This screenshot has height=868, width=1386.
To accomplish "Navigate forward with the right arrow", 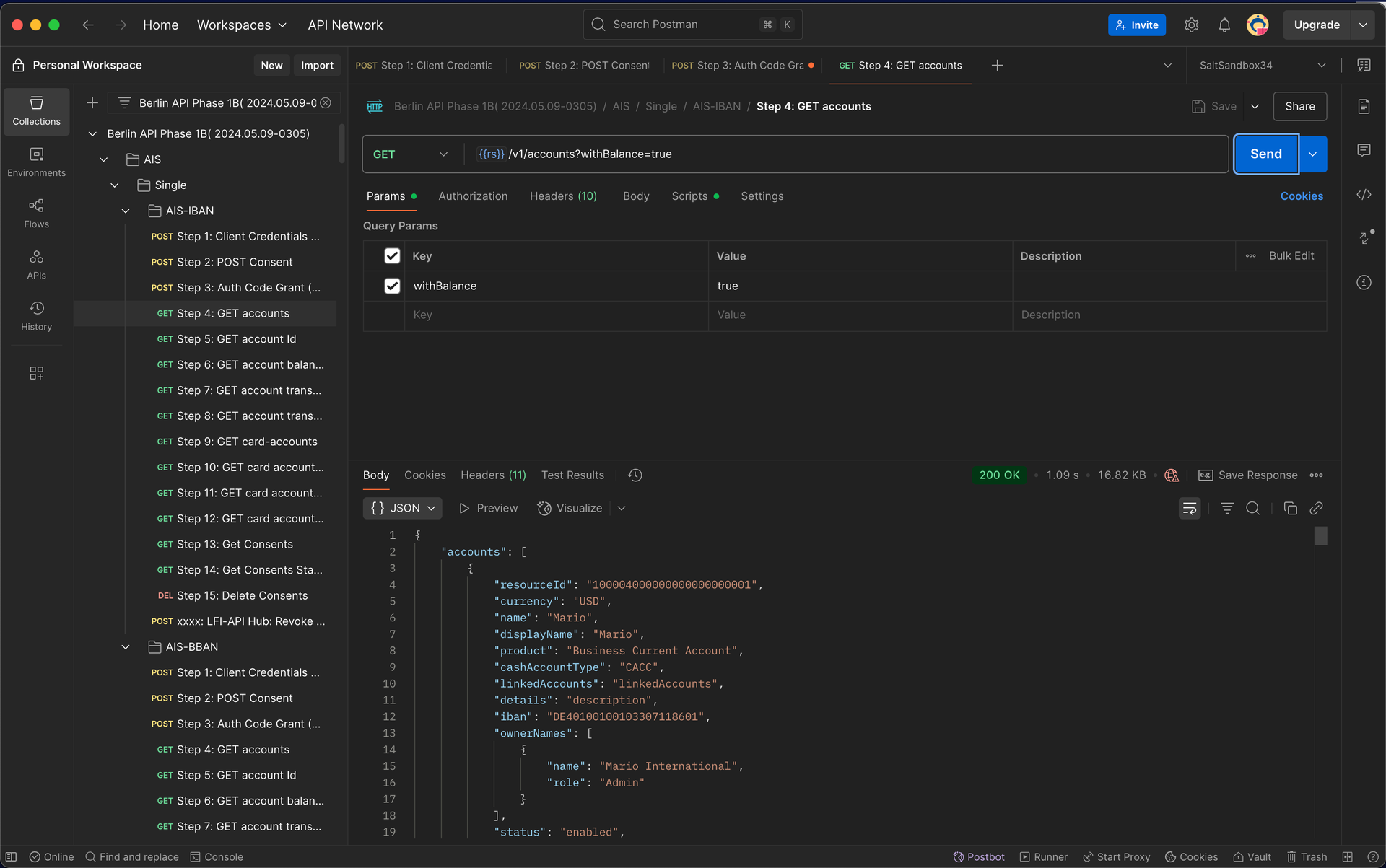I will 121,25.
